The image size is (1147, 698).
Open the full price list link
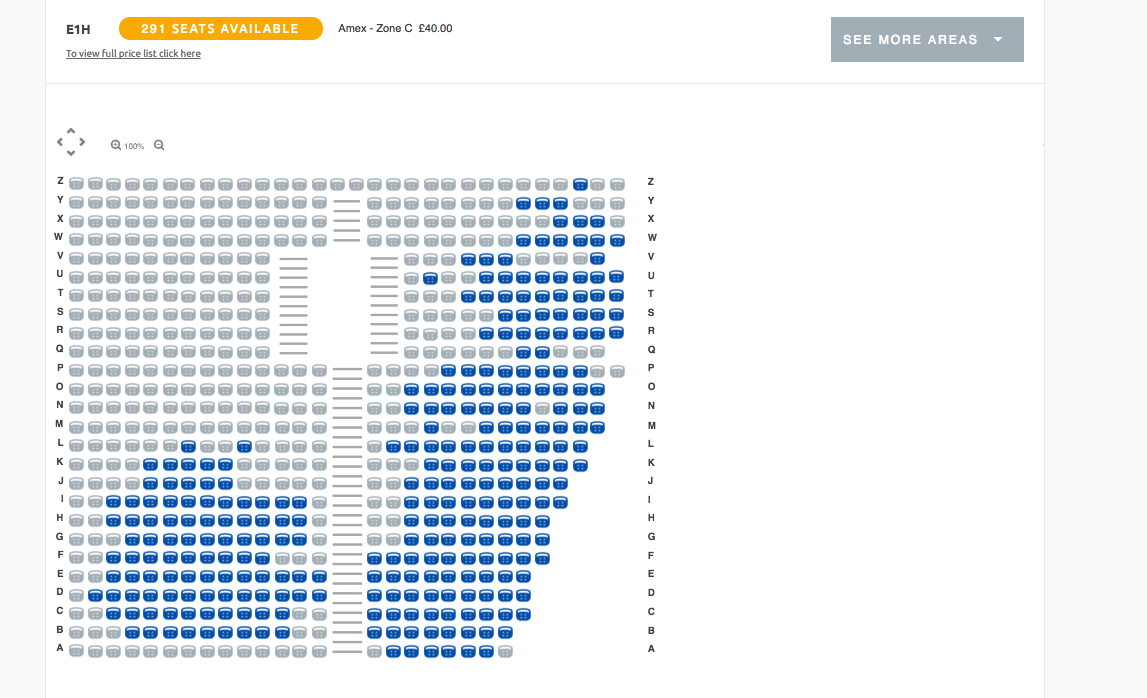133,53
